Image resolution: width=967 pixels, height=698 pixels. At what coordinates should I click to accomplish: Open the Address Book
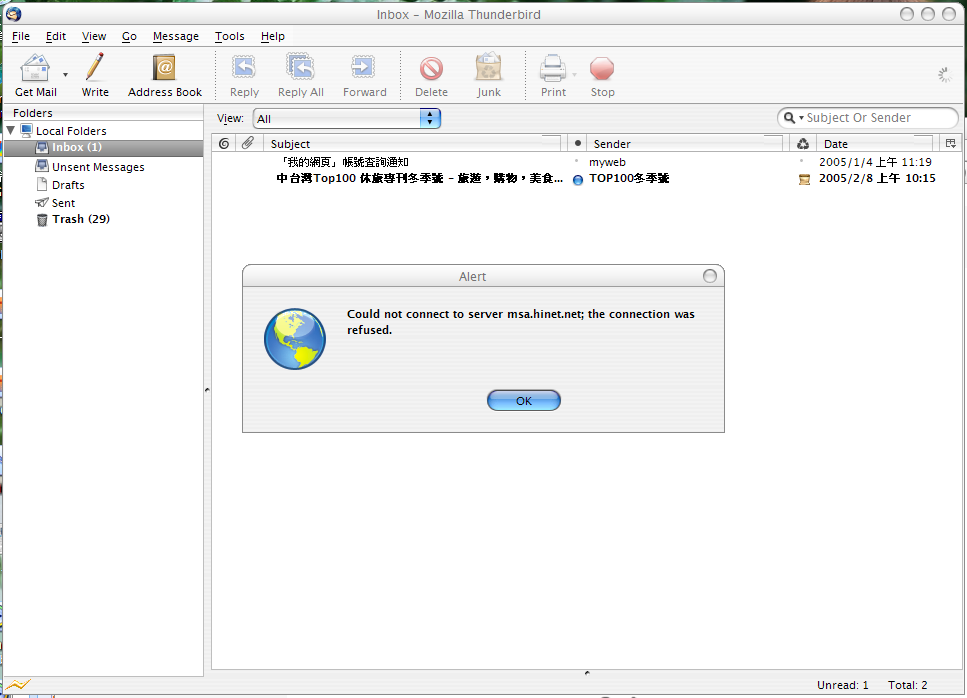[165, 69]
